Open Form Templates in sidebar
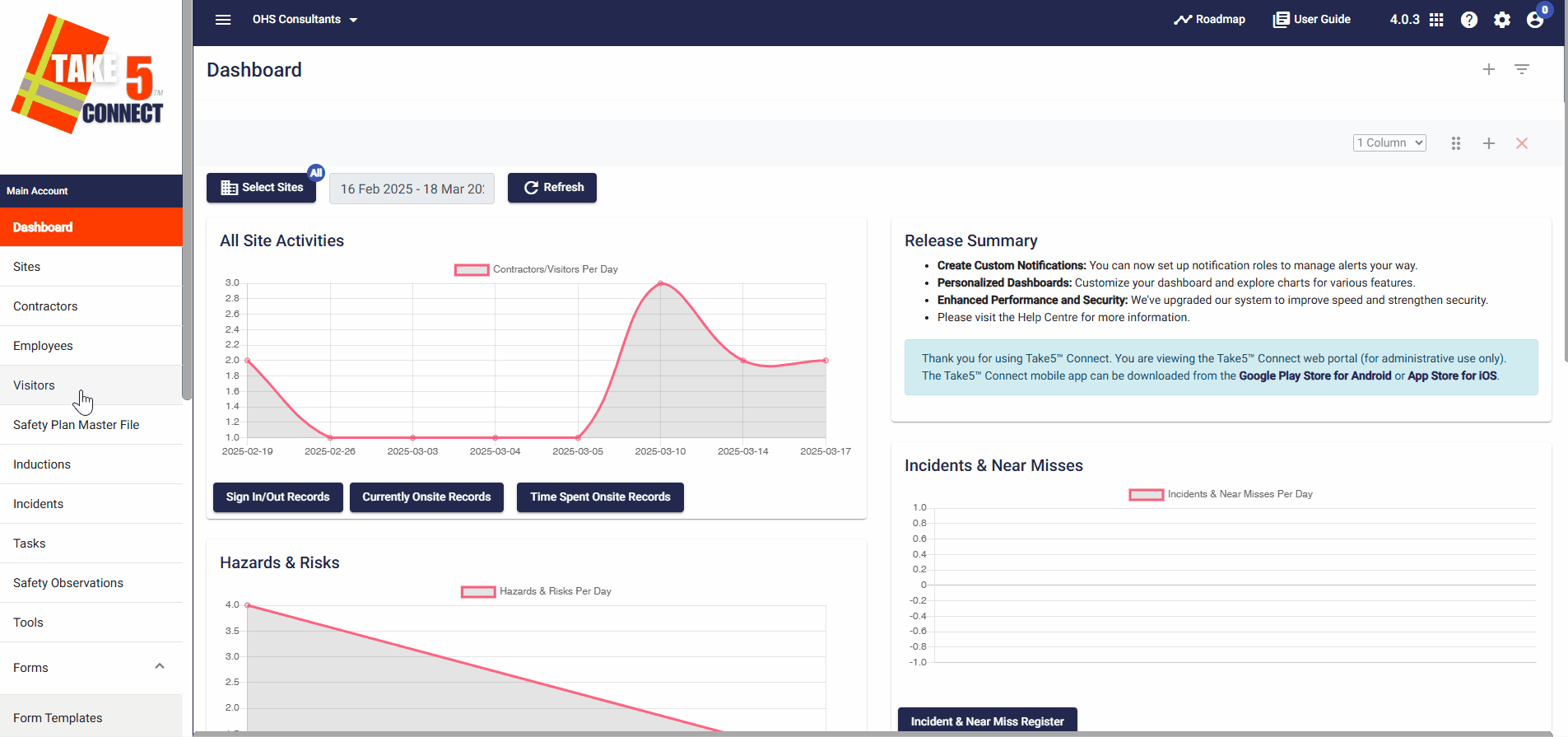Screen dimensions: 1568x737 click(91, 718)
